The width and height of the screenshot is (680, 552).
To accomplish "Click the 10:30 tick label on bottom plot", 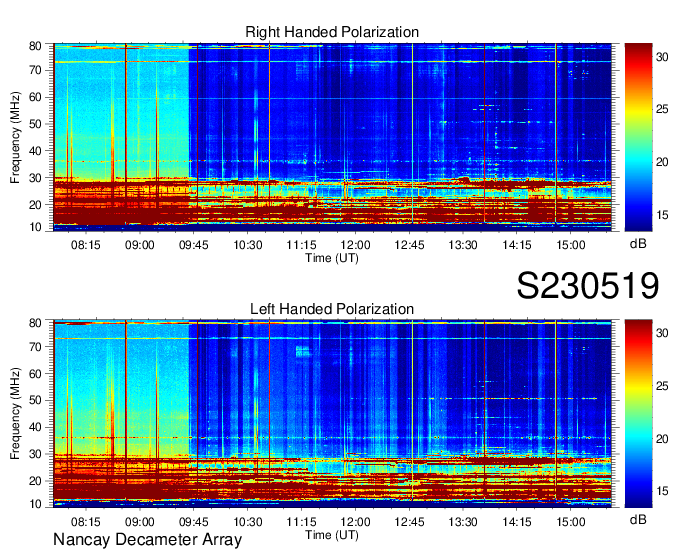I will click(x=248, y=522).
